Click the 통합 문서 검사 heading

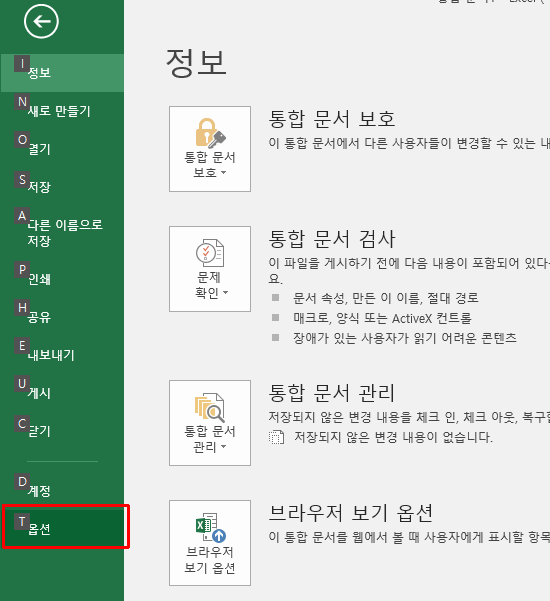pos(332,239)
